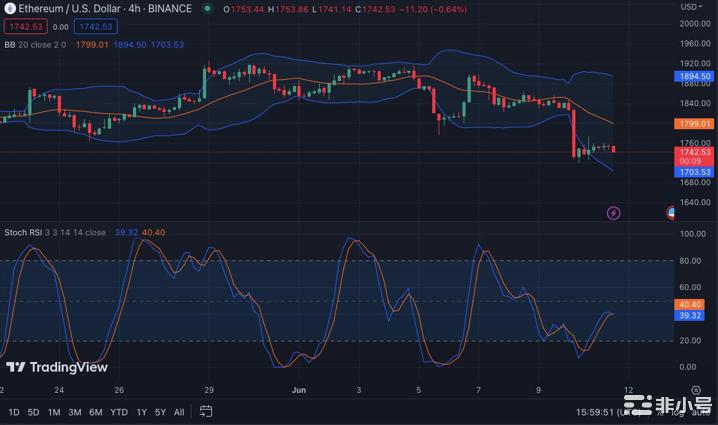
Task: Click the purple lightning event marker
Action: click(613, 213)
